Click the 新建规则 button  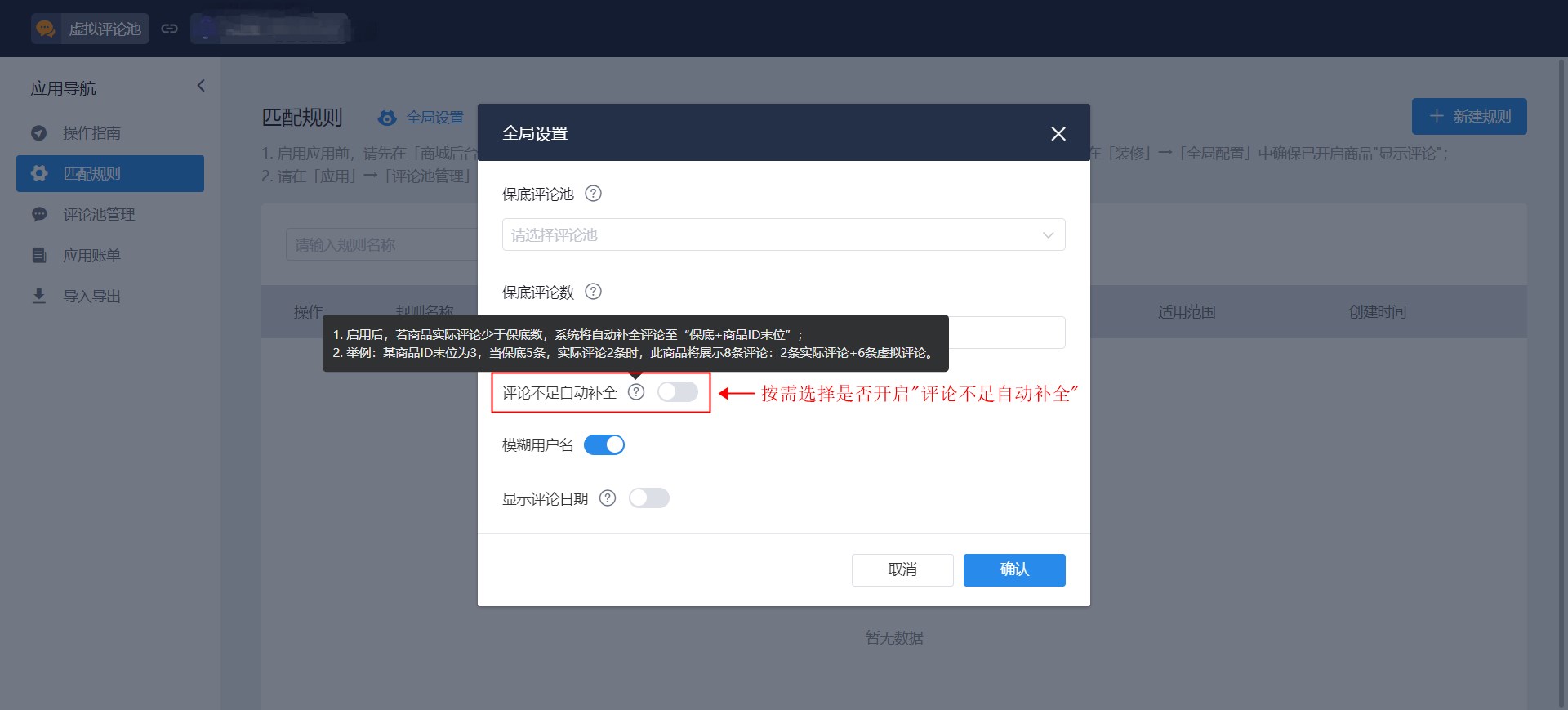(x=1469, y=116)
